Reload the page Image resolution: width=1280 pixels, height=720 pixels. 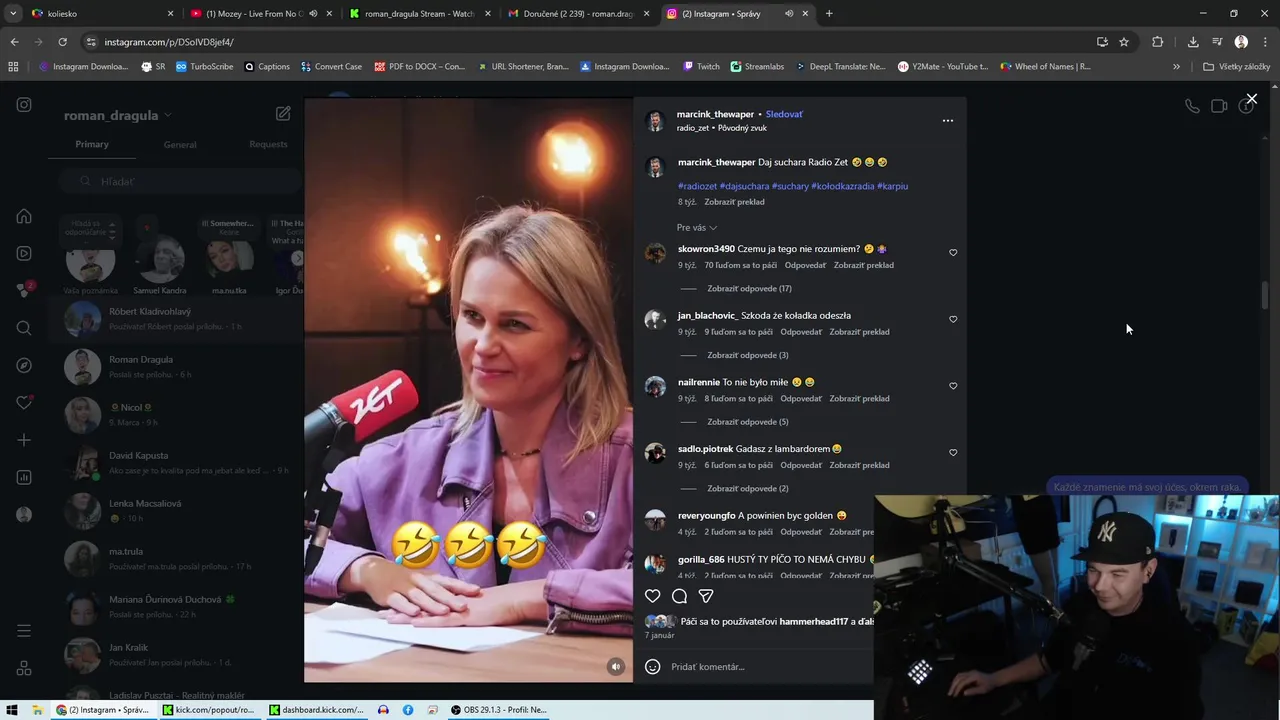(62, 42)
